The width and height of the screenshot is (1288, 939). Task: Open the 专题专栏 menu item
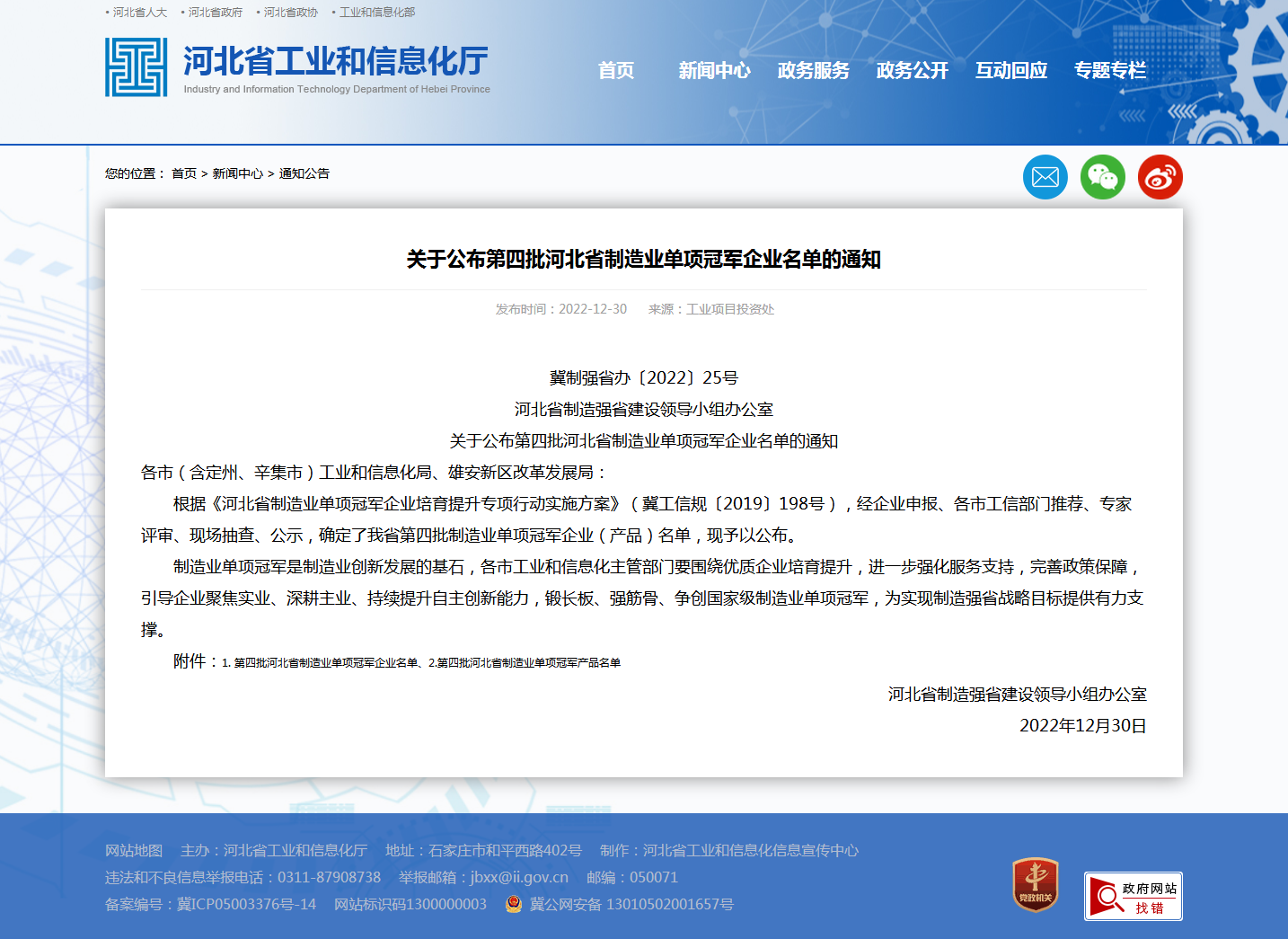[1109, 71]
